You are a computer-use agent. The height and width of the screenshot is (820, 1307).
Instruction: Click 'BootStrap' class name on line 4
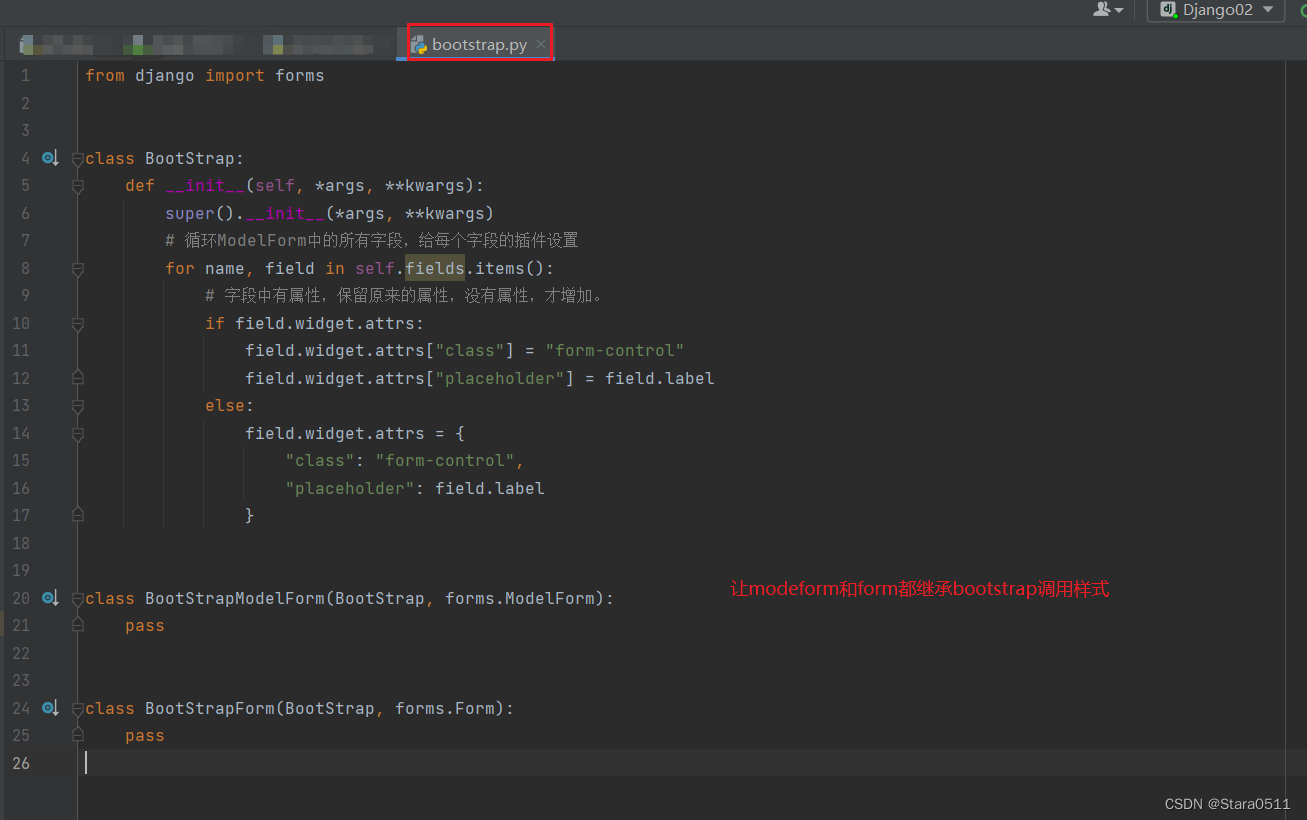[x=190, y=158]
